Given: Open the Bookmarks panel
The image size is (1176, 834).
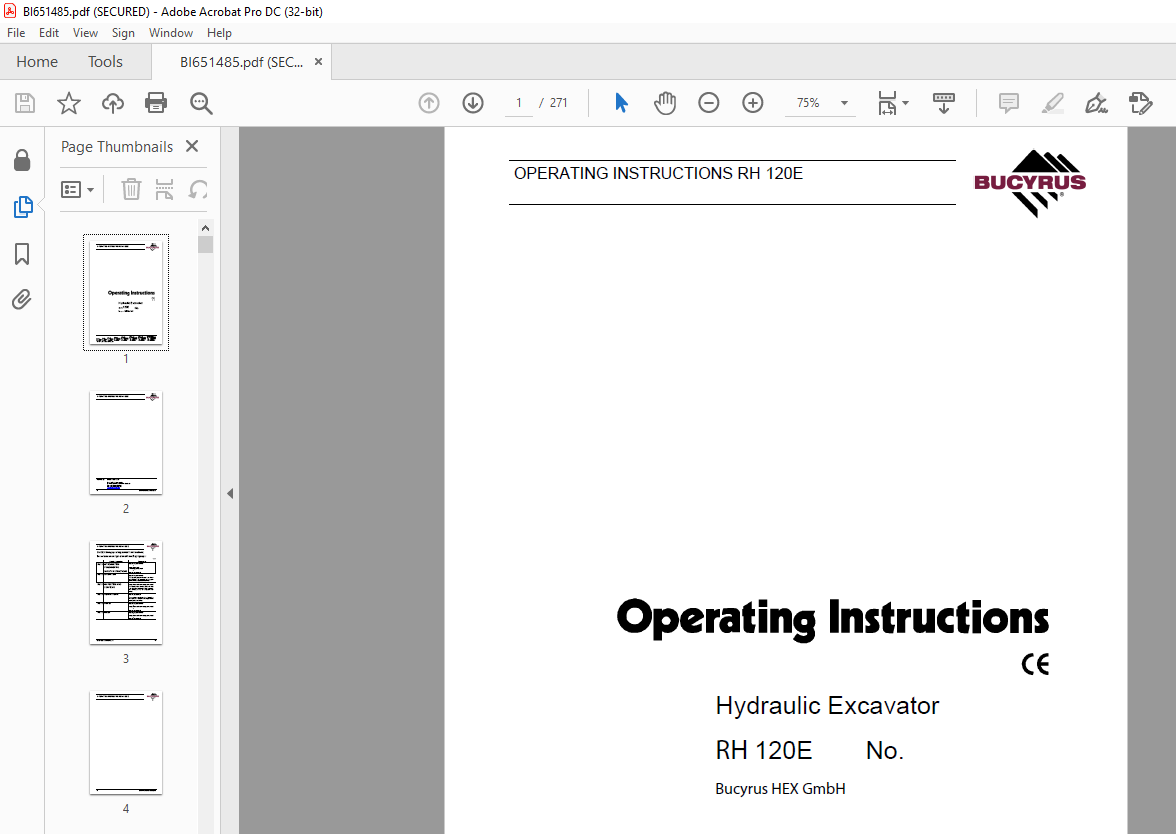Looking at the screenshot, I should [x=22, y=254].
